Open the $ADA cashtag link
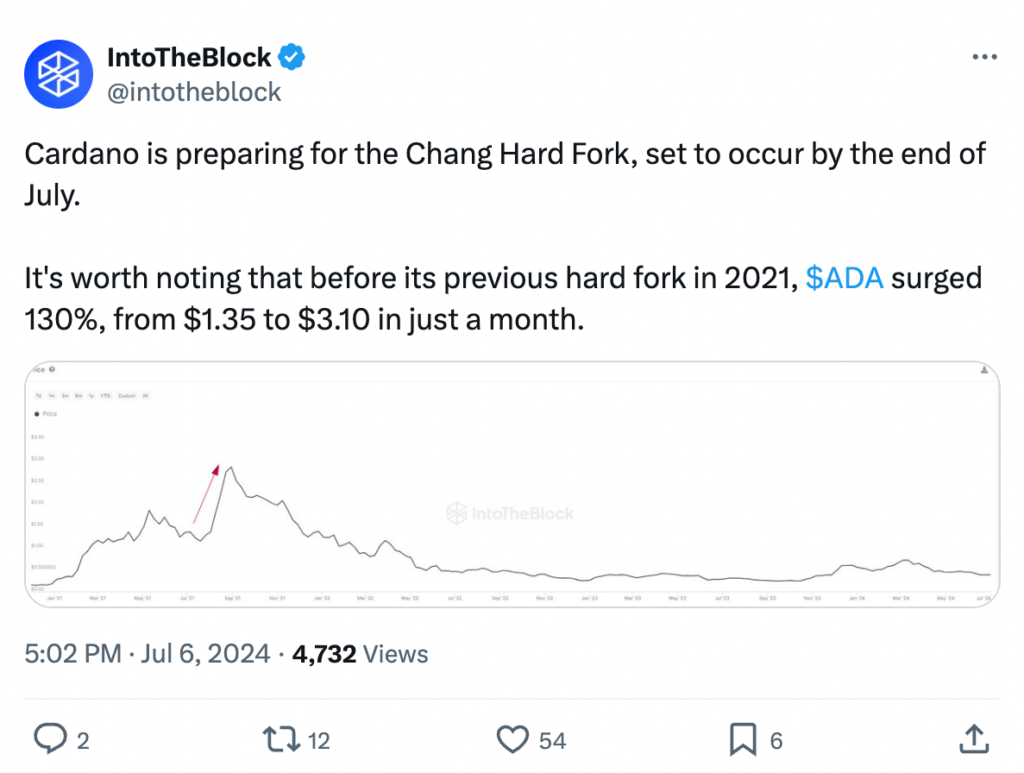1024x773 pixels. point(844,278)
